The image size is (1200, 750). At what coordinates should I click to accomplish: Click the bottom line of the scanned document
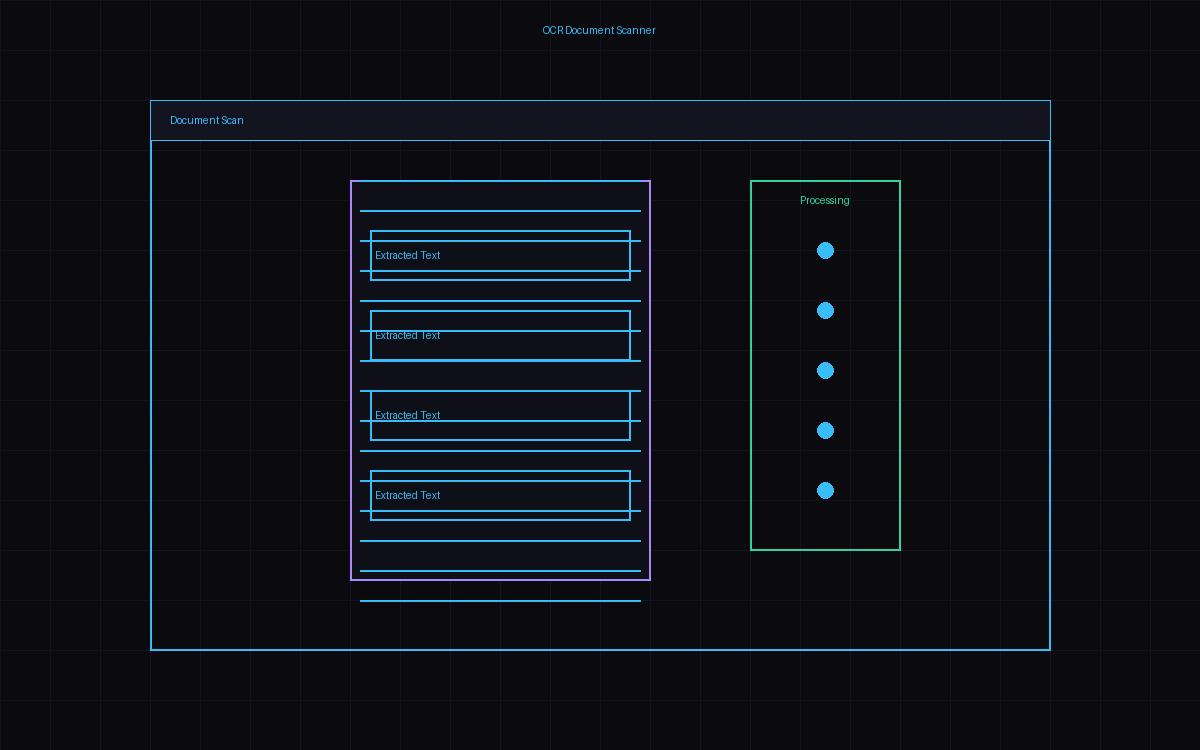(x=500, y=600)
